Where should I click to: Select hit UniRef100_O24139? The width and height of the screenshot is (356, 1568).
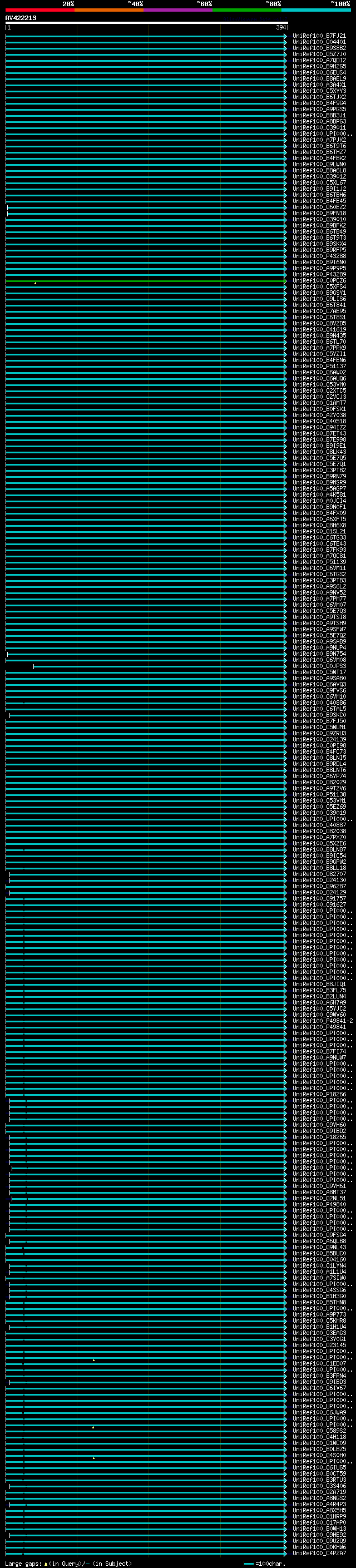coord(319,740)
